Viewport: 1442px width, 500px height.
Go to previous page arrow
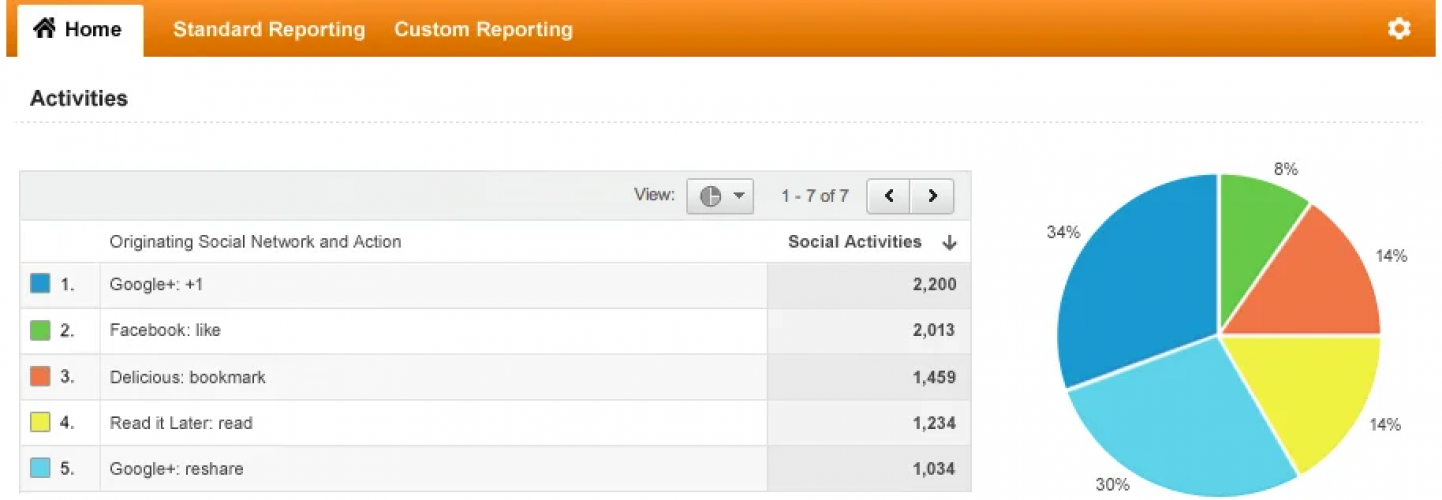point(889,196)
